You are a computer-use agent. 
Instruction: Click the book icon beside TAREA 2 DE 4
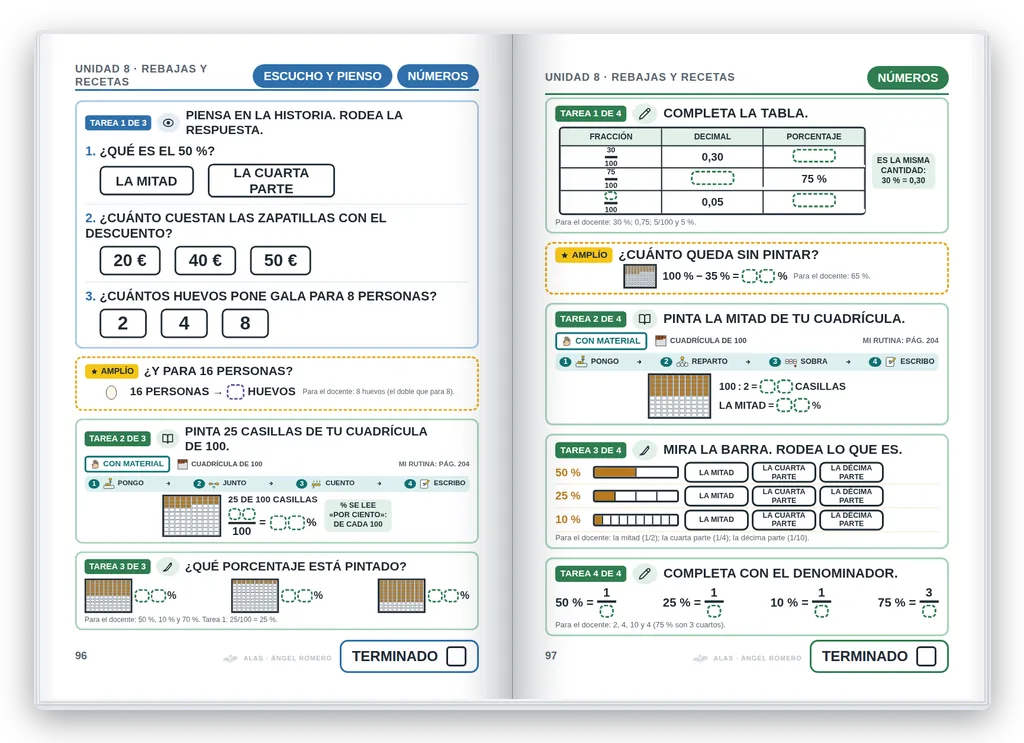[645, 319]
